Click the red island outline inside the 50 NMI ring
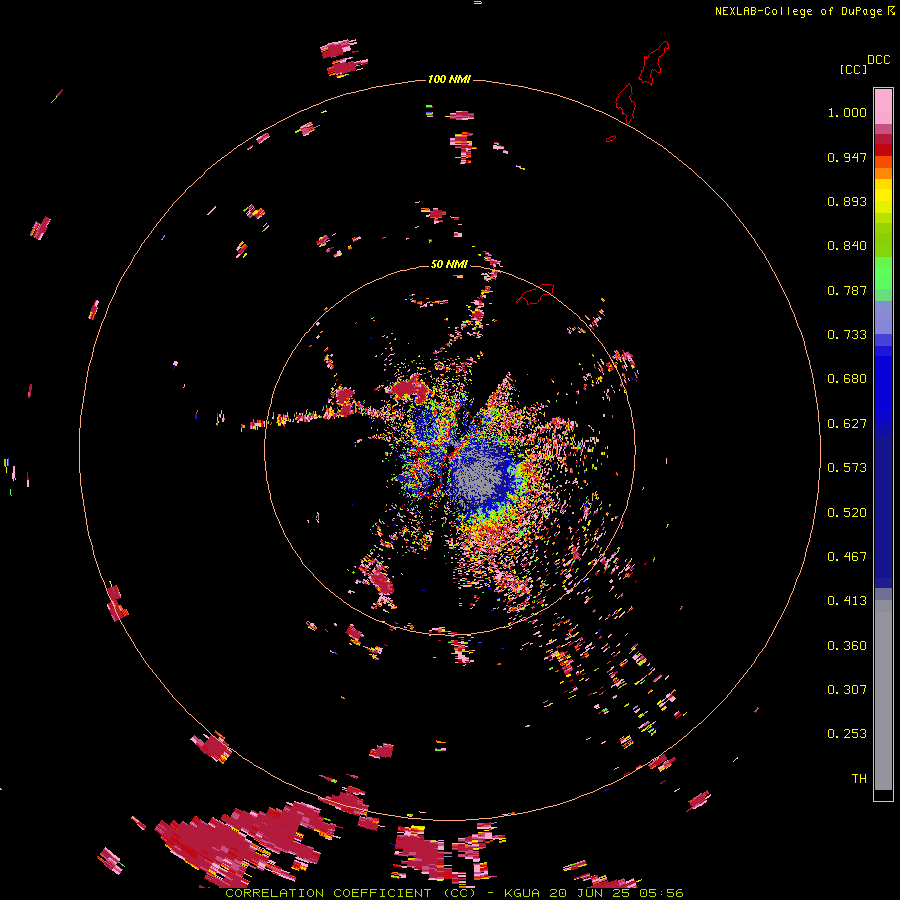The height and width of the screenshot is (900, 900). click(535, 293)
